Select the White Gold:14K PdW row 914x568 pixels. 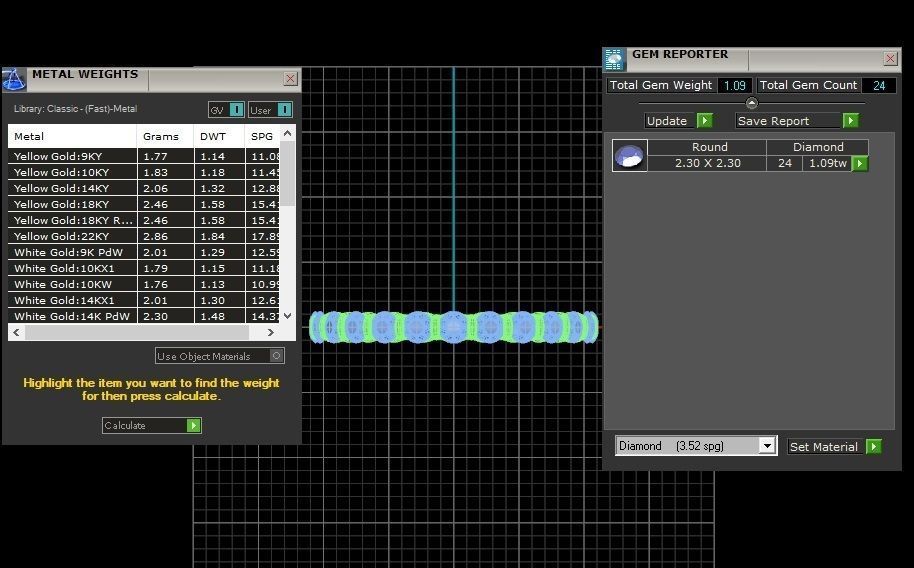[x=144, y=316]
